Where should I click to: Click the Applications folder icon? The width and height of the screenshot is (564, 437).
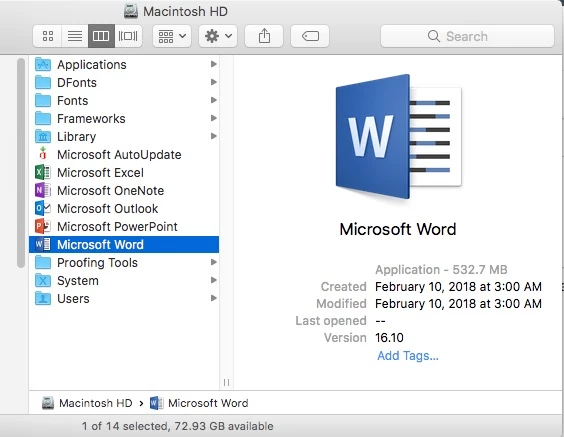click(x=43, y=64)
